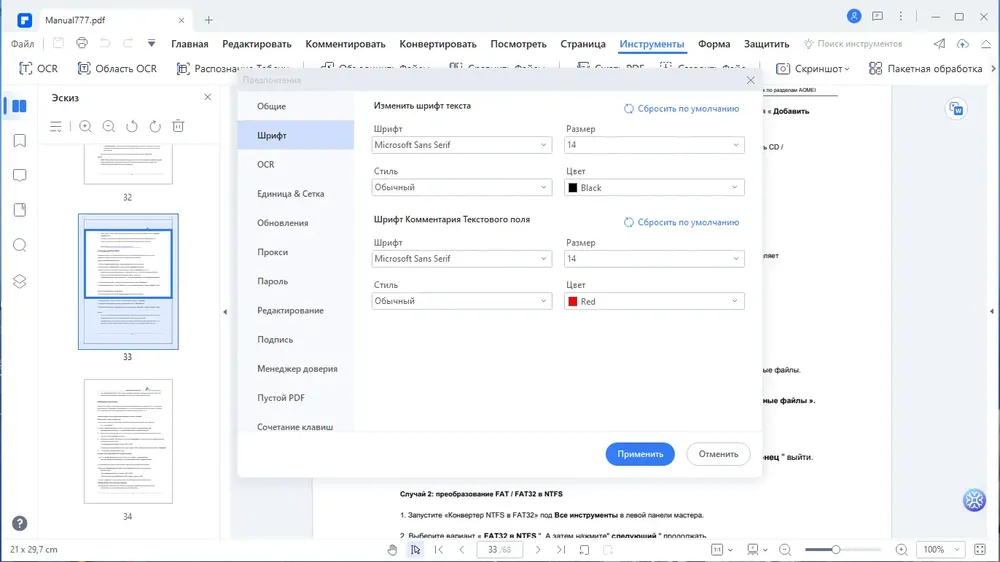Click the snowflake assistant icon
The width and height of the screenshot is (1000, 562).
(x=974, y=500)
